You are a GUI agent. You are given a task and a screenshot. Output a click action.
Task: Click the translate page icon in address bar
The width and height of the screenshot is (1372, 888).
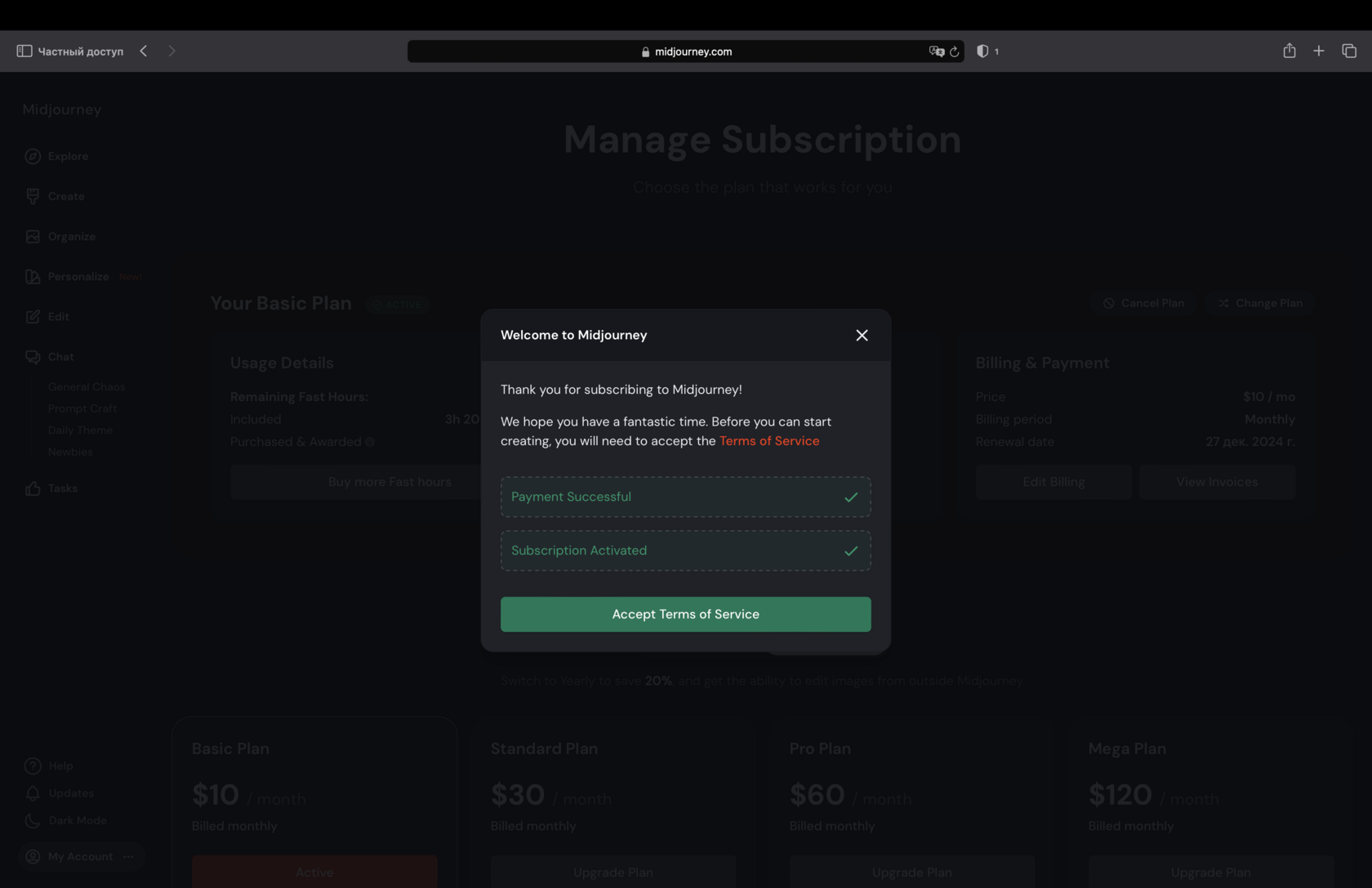[936, 51]
